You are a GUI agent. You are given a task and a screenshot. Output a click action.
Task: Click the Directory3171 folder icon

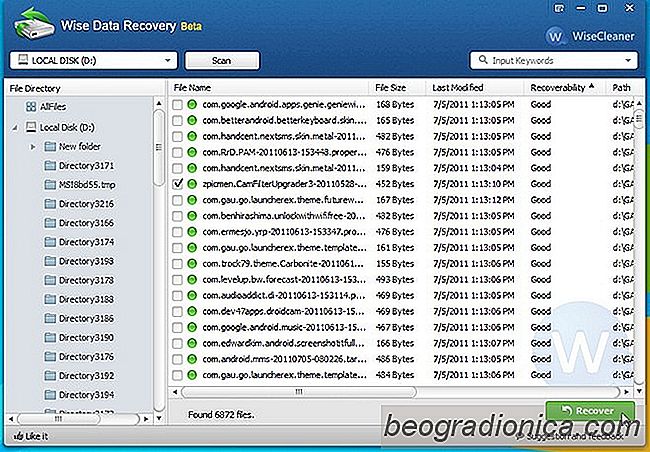(50, 165)
